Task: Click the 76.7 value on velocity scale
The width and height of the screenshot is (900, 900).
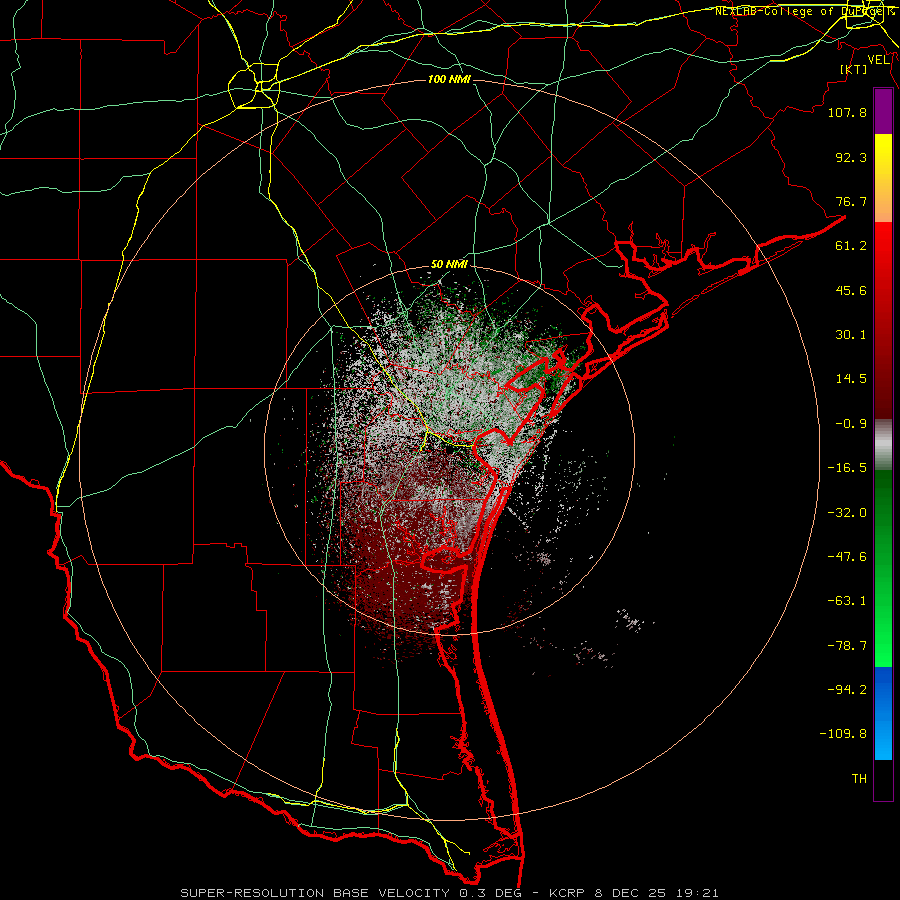Action: click(851, 201)
